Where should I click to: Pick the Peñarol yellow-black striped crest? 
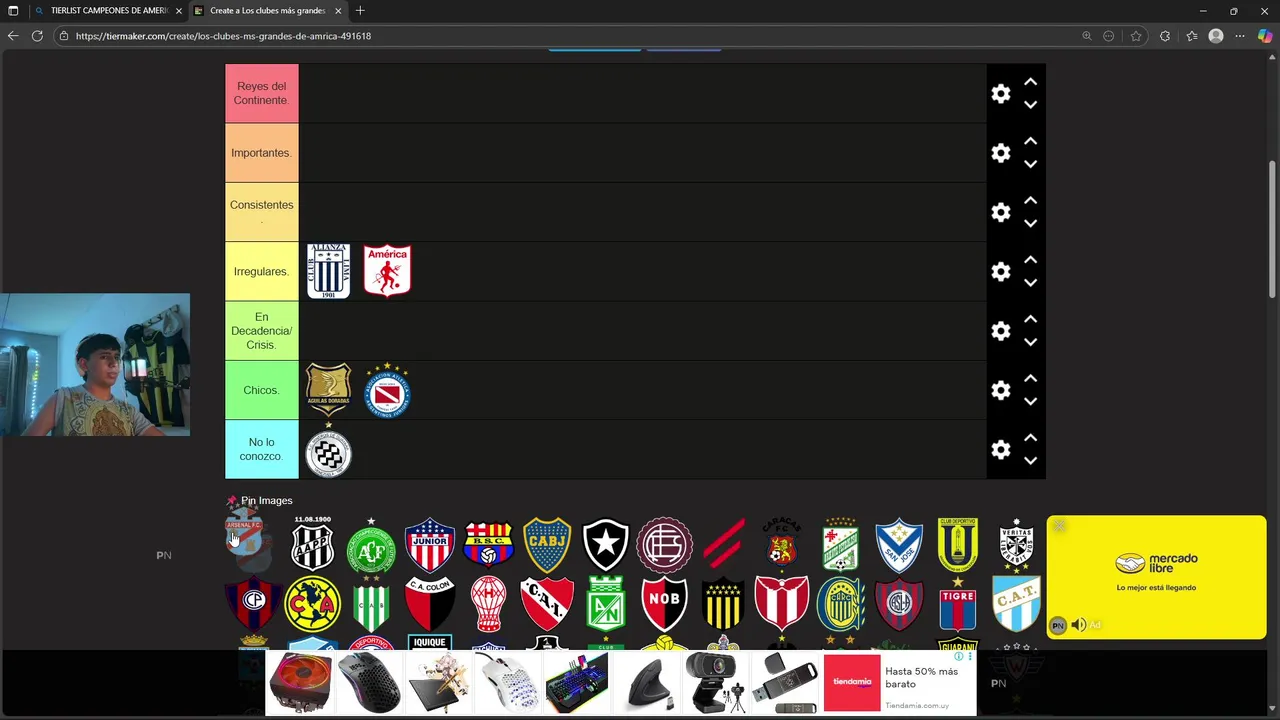[723, 603]
